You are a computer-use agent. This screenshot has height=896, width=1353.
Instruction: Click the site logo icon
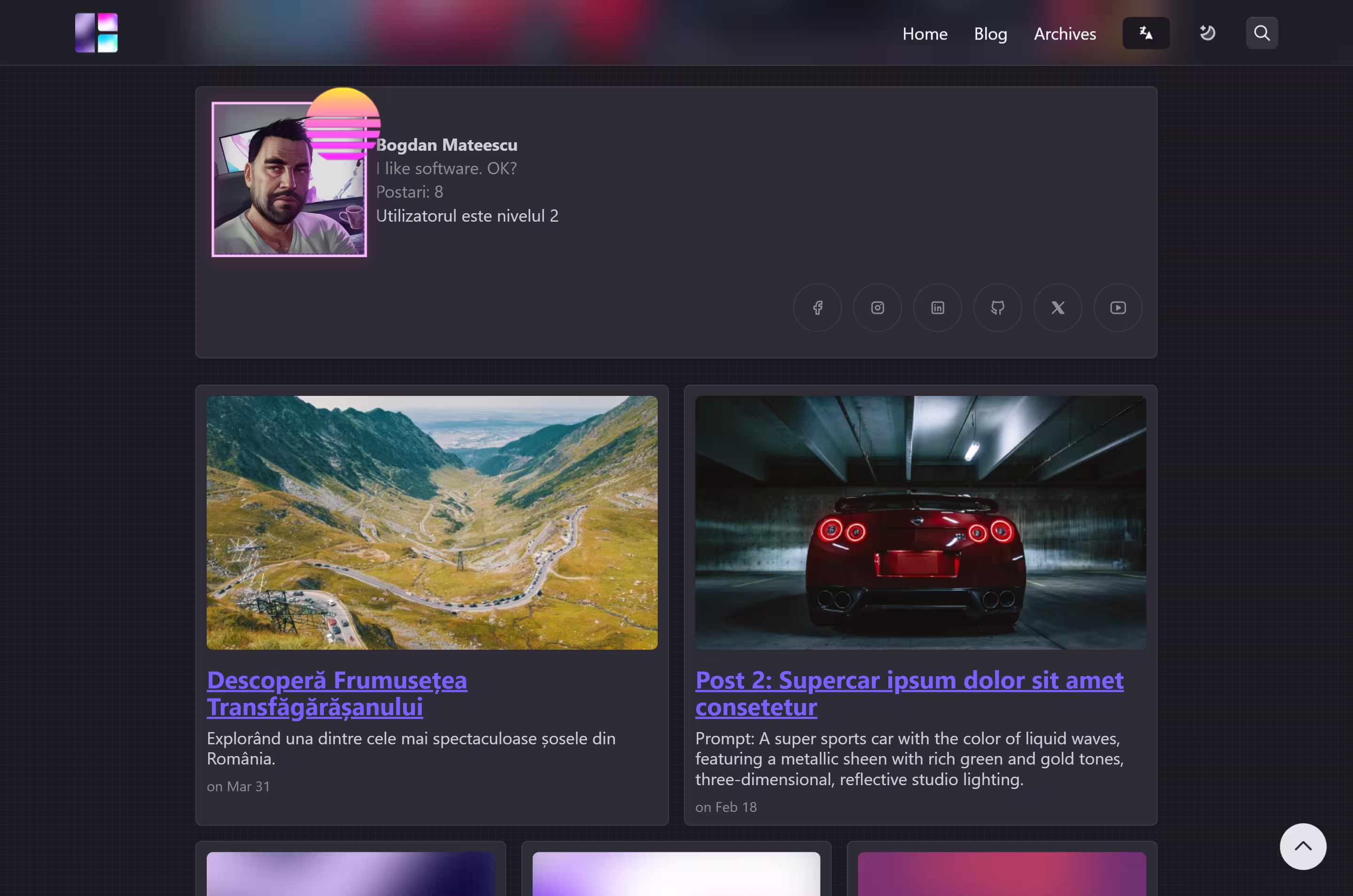(x=96, y=32)
